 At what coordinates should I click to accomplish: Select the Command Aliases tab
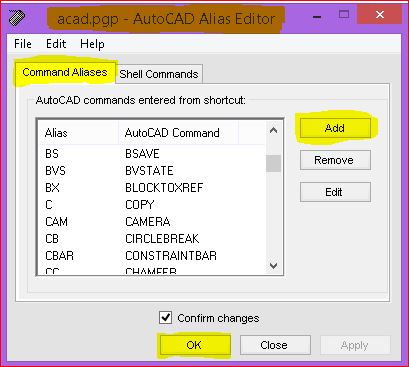[x=65, y=72]
